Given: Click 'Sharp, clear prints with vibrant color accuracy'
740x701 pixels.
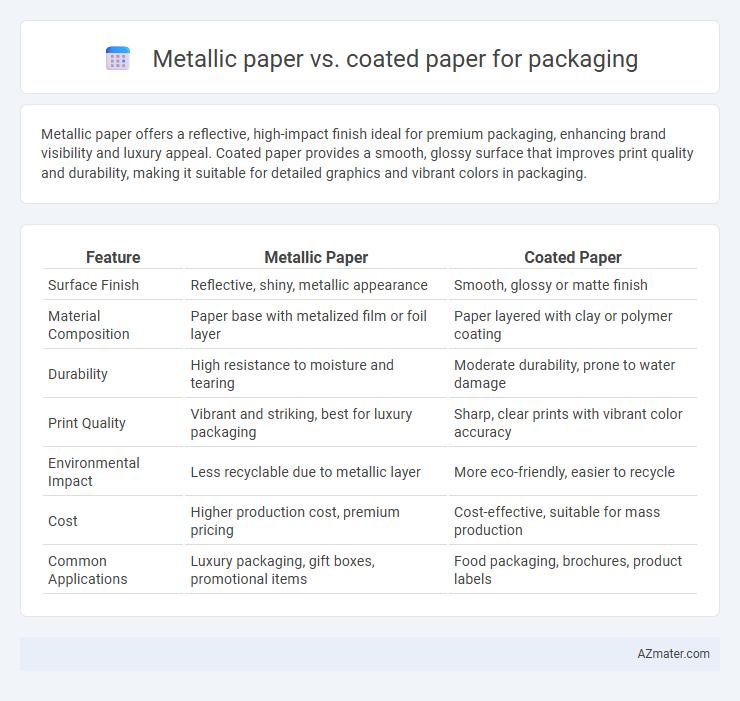Looking at the screenshot, I should click(568, 423).
